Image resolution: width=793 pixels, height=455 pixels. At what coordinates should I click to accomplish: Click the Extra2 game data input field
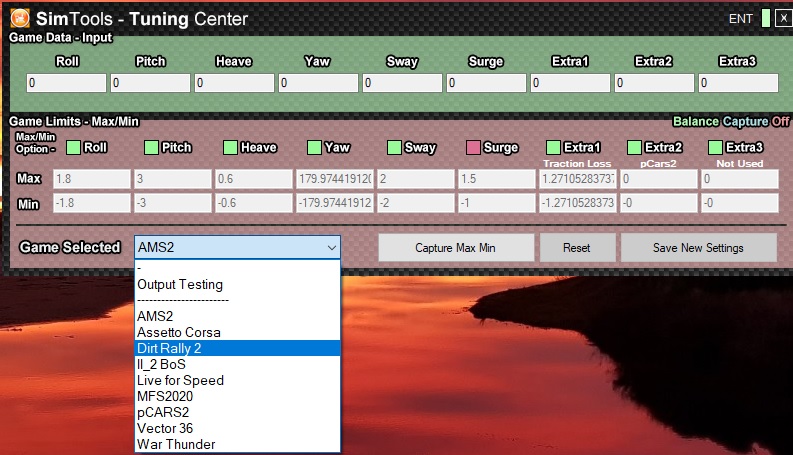tap(654, 83)
